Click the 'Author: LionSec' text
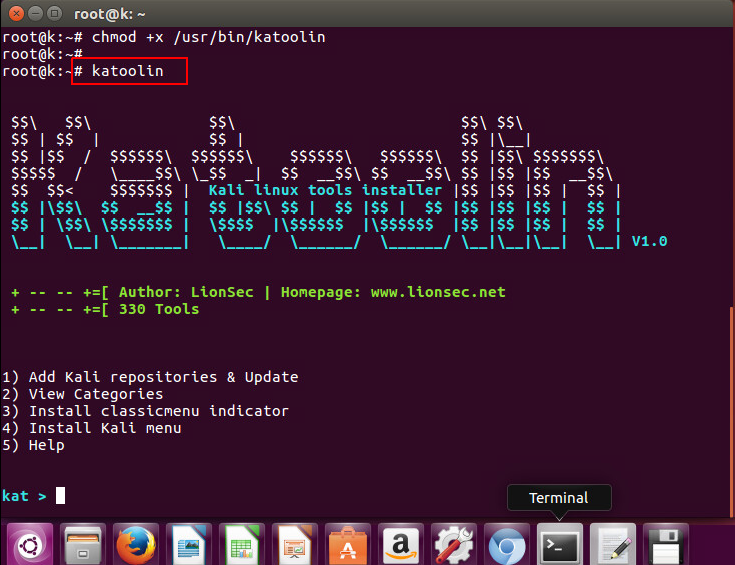 tap(186, 292)
